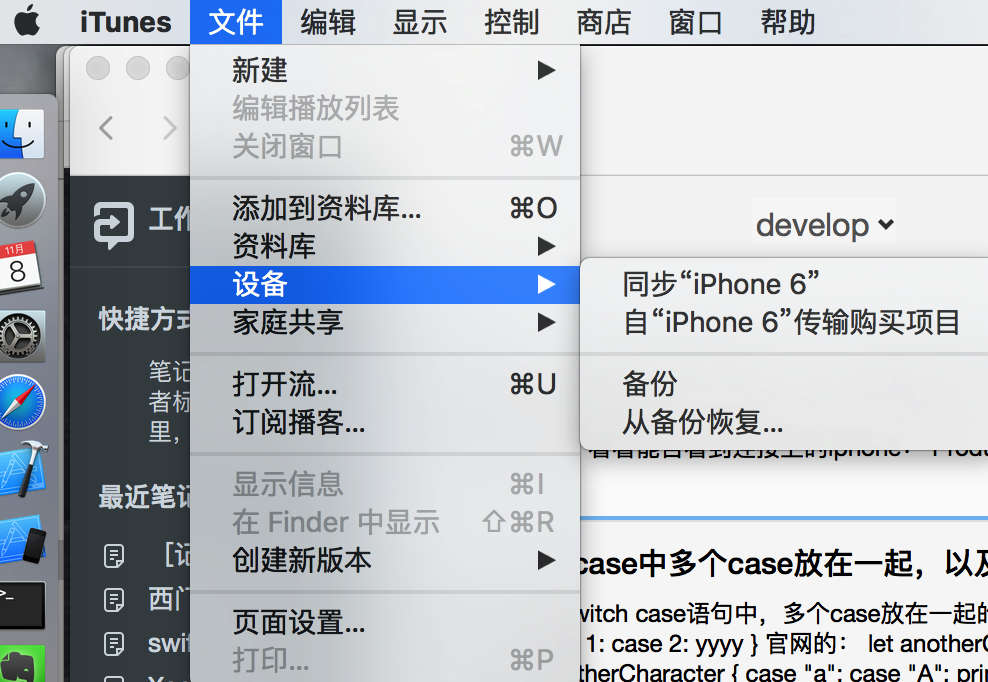Image resolution: width=988 pixels, height=682 pixels.
Task: Open System Preferences gear in Dock
Action: point(22,336)
